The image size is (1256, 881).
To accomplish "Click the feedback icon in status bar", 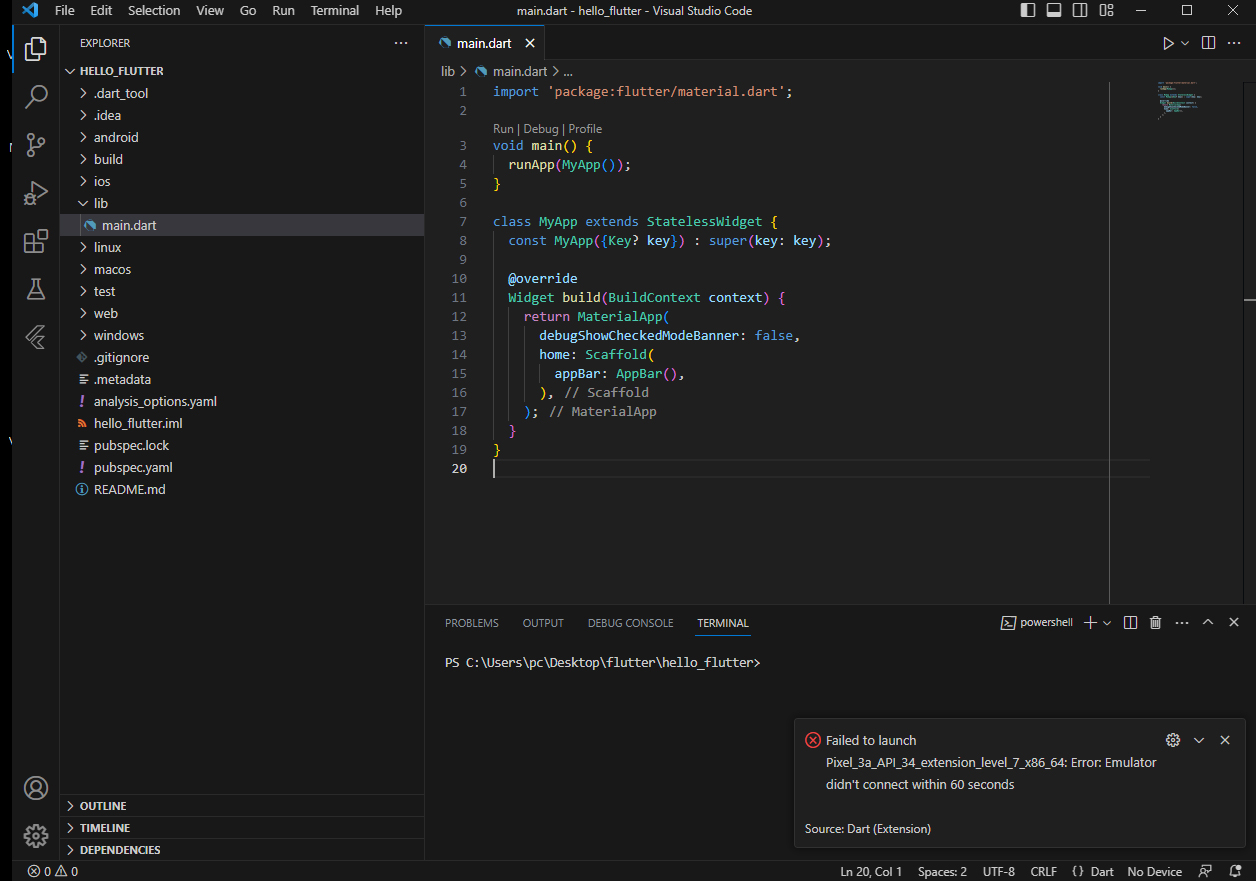I will [1206, 871].
